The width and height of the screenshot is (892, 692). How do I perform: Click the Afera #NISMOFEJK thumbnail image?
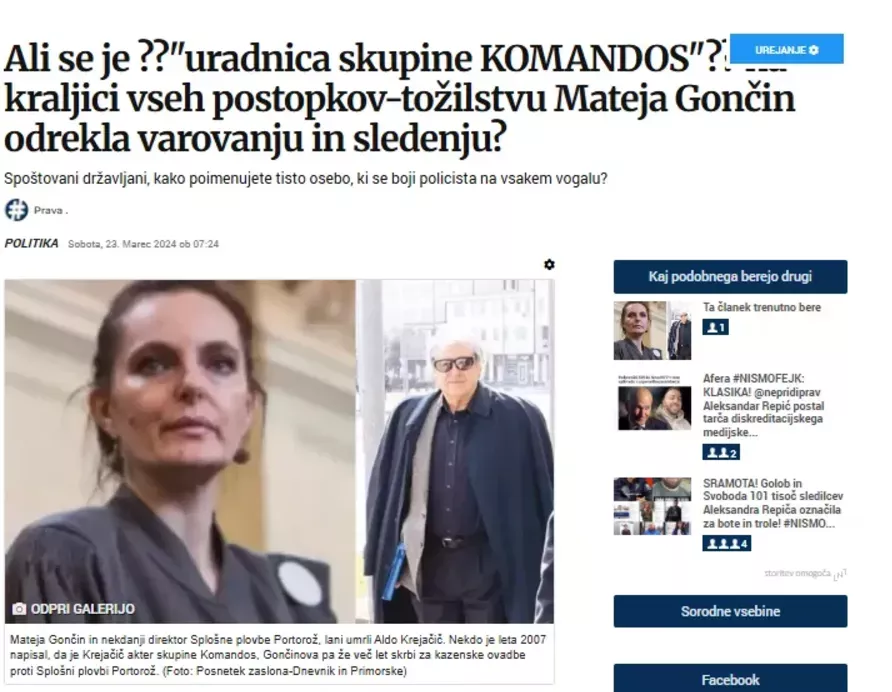654,402
